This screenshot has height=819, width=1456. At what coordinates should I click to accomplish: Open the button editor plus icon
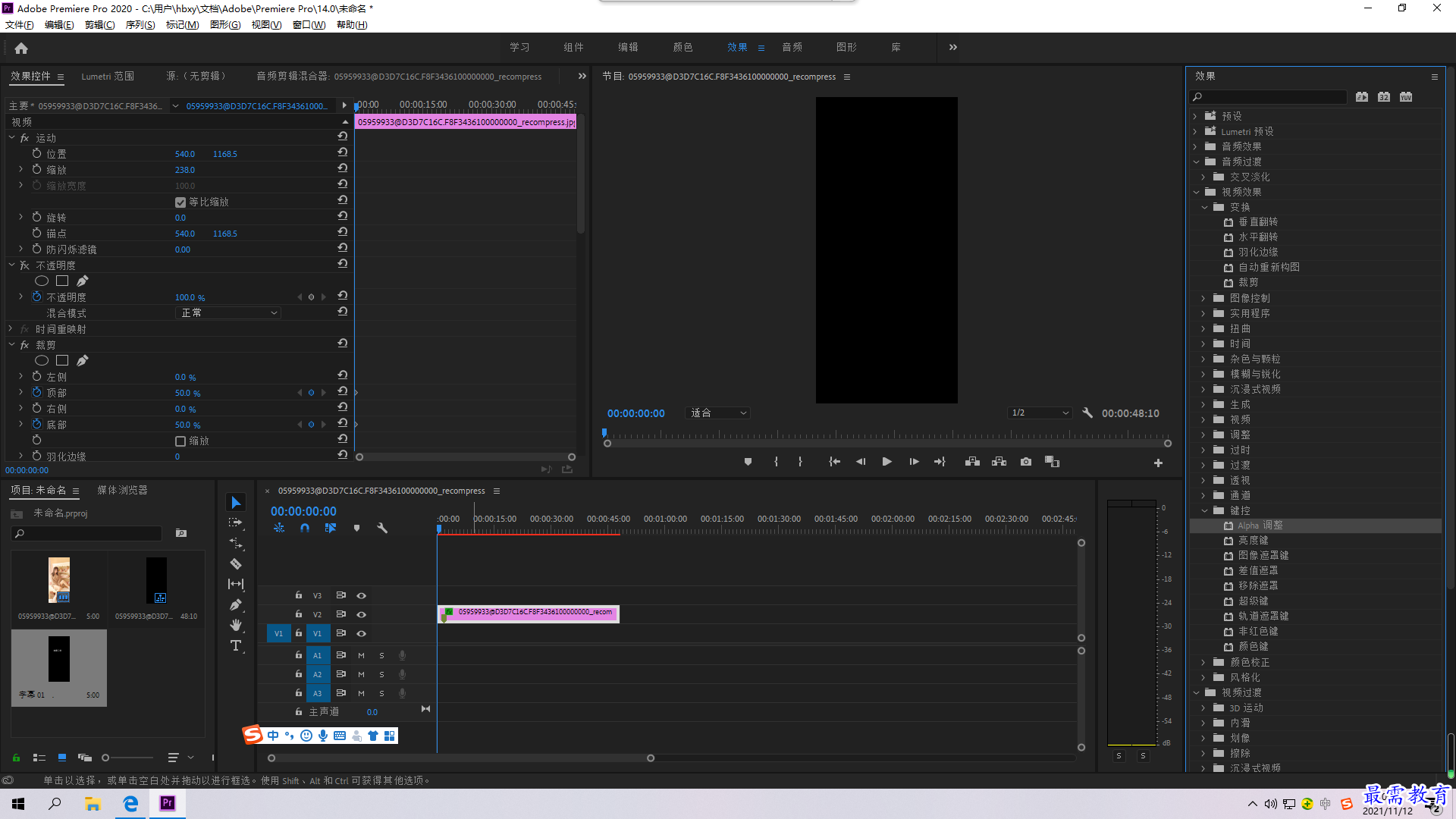point(1158,463)
